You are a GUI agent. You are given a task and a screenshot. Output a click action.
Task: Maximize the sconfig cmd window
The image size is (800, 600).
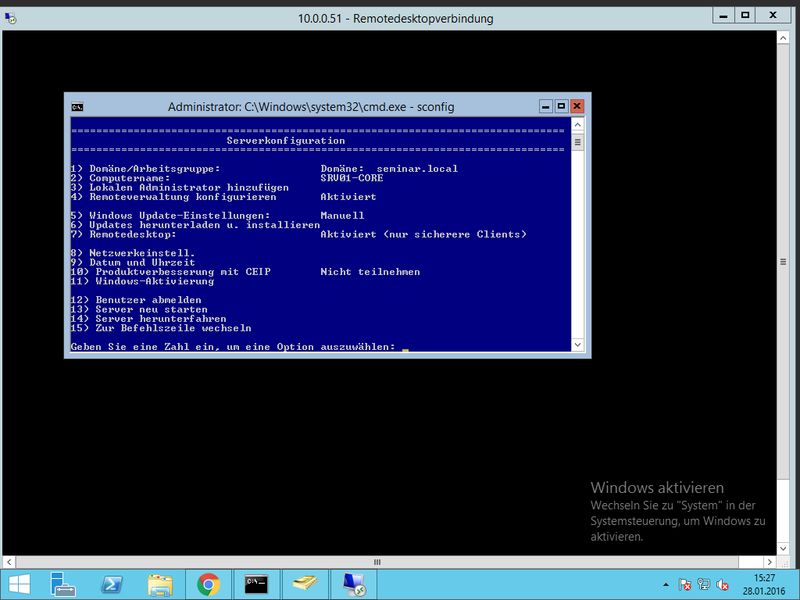tap(560, 105)
